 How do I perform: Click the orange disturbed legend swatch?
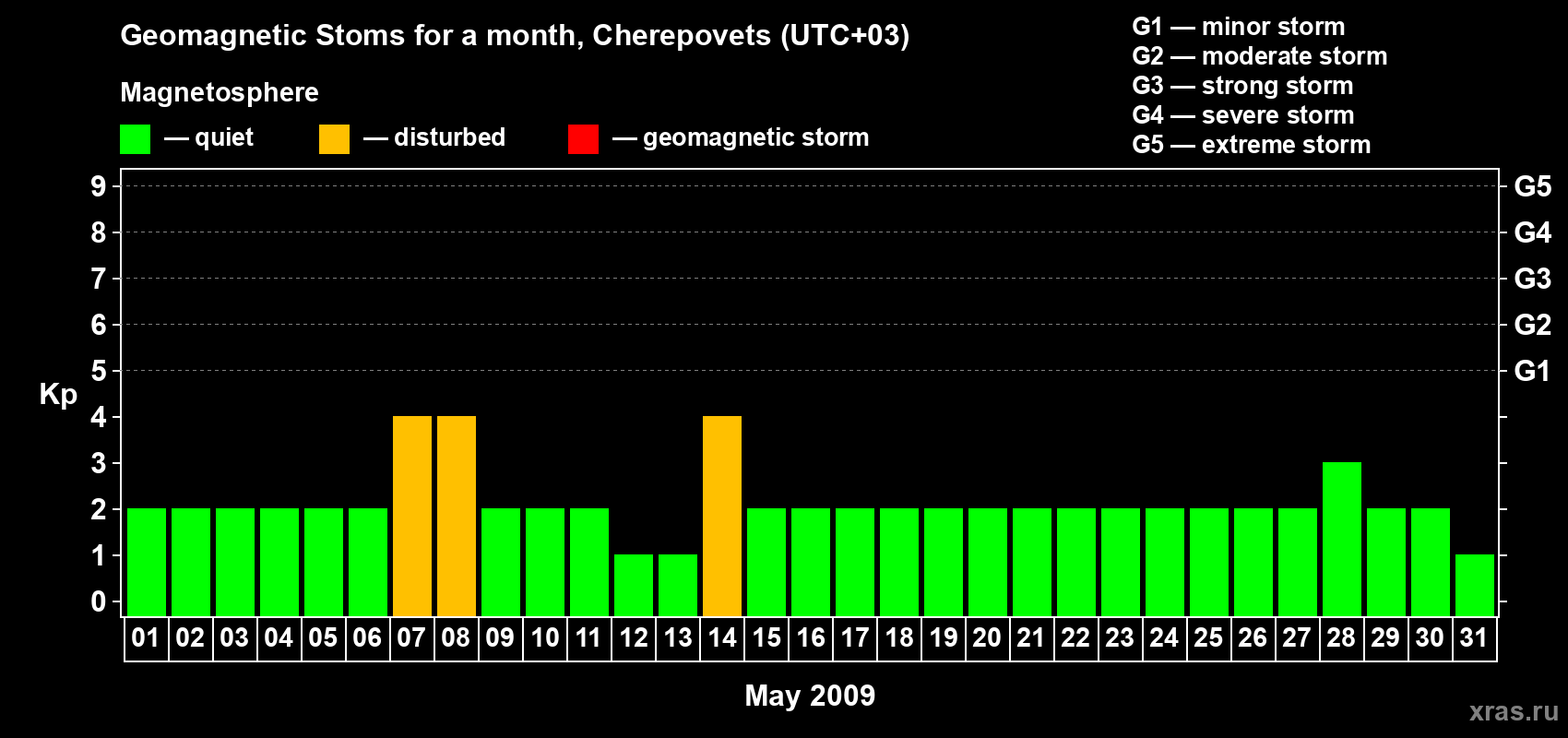click(334, 139)
